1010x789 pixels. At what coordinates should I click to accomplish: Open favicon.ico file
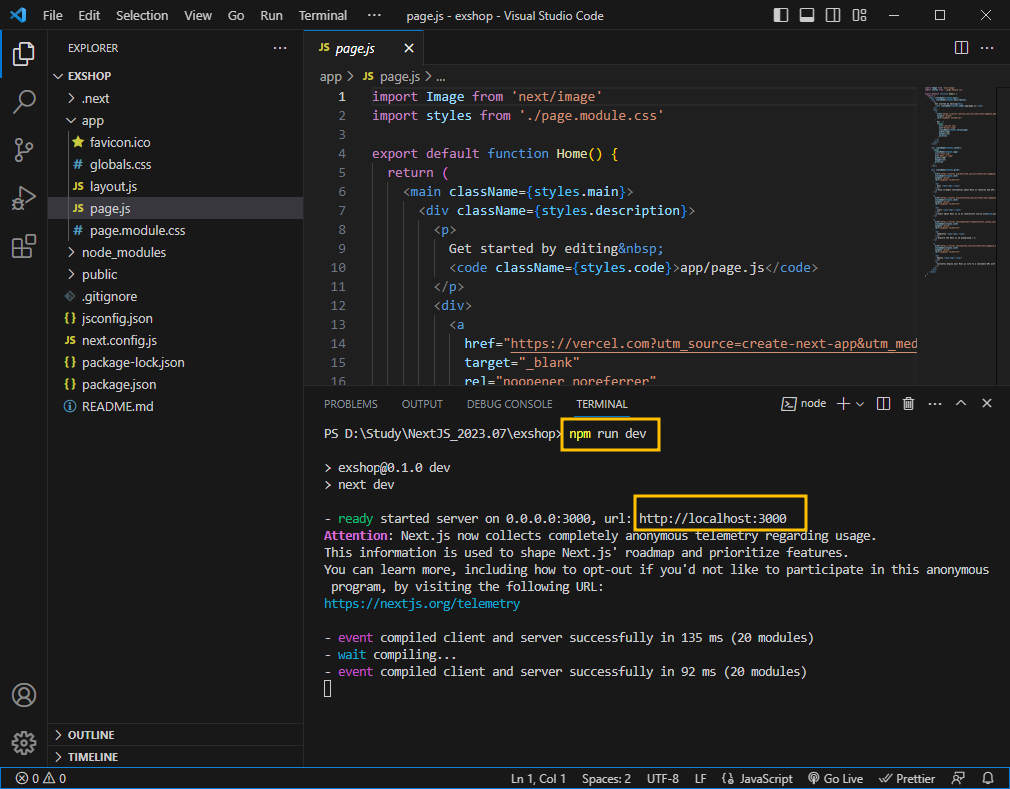pyautogui.click(x=175, y=142)
